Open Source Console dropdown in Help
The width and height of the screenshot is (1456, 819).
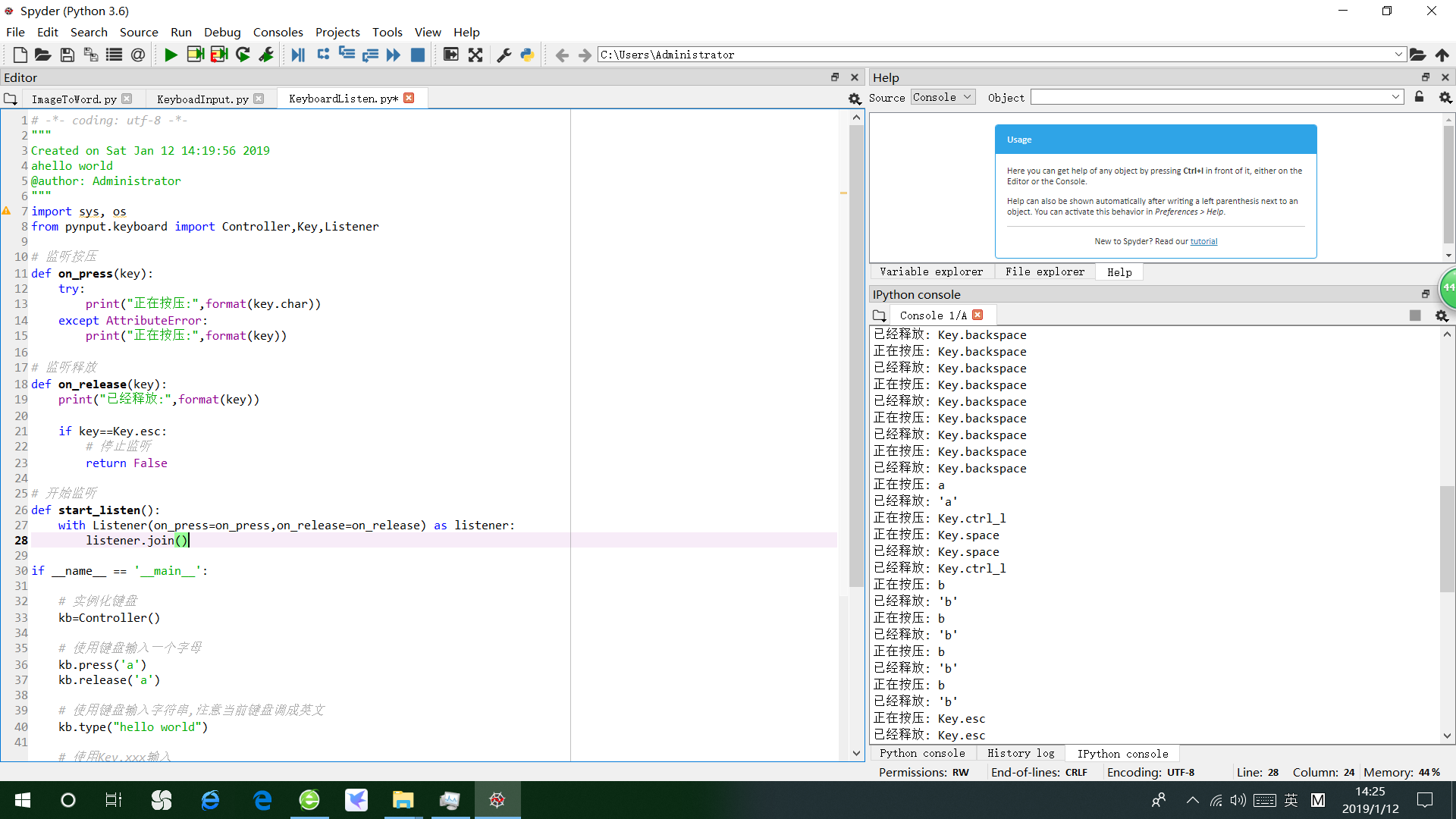tap(943, 97)
